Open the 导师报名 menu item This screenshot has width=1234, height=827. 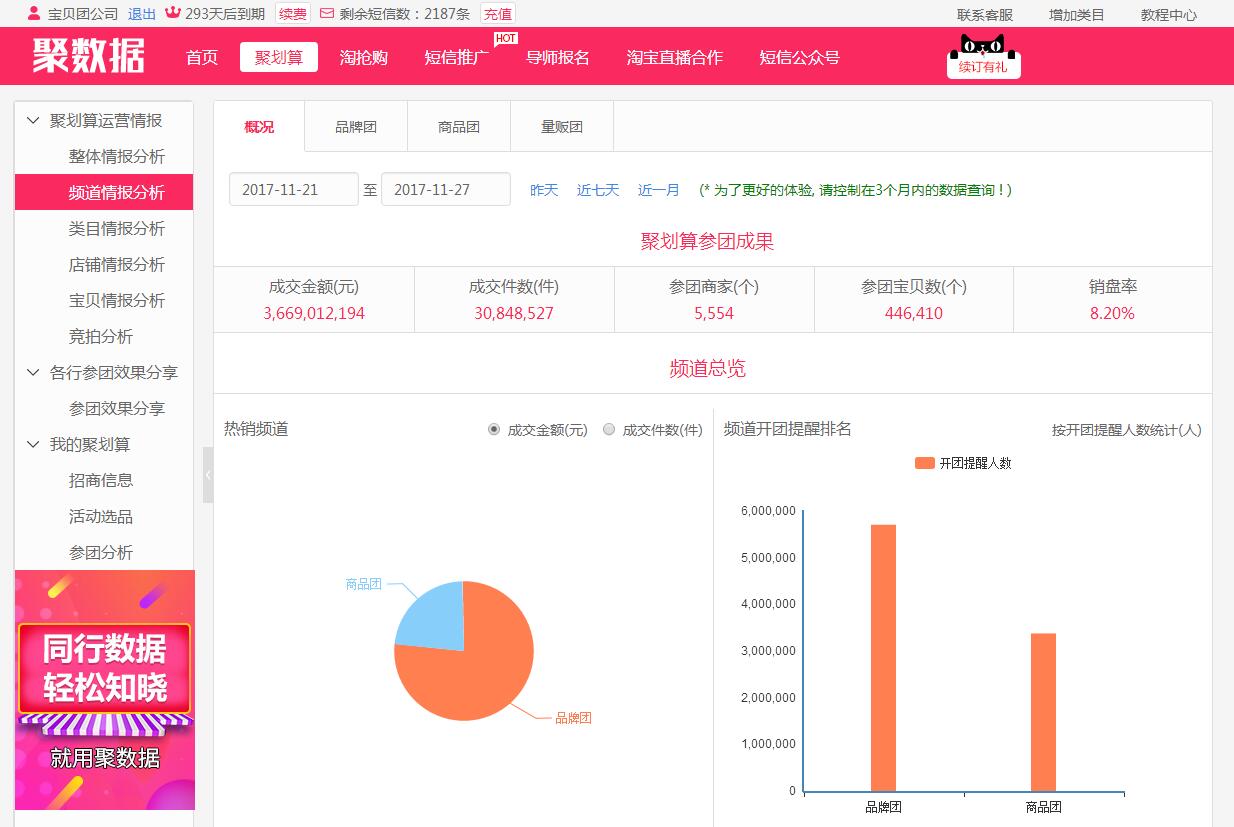click(x=558, y=57)
